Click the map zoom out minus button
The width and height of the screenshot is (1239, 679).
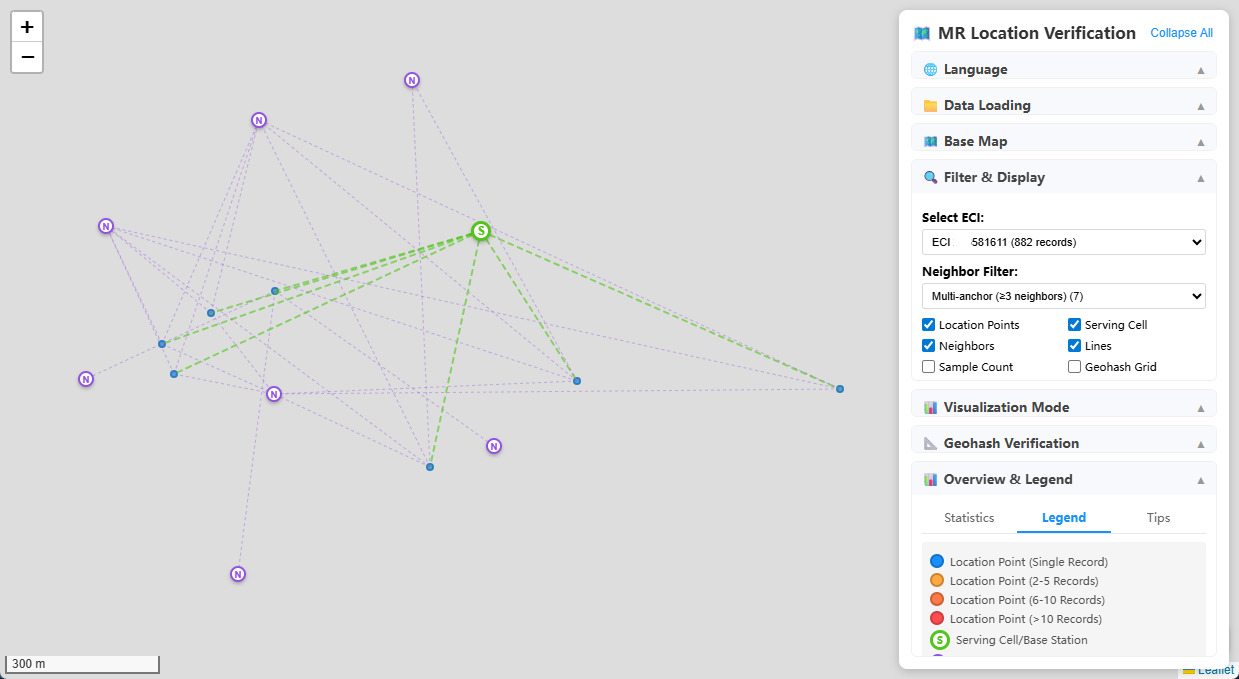[27, 57]
